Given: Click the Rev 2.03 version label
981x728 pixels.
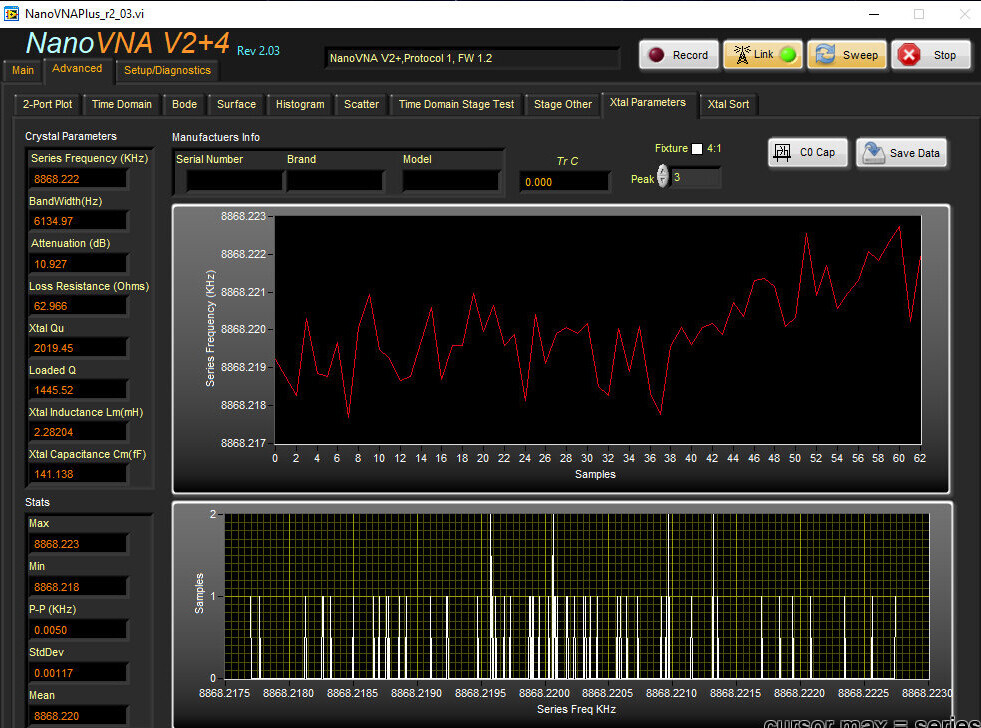Looking at the screenshot, I should [258, 51].
